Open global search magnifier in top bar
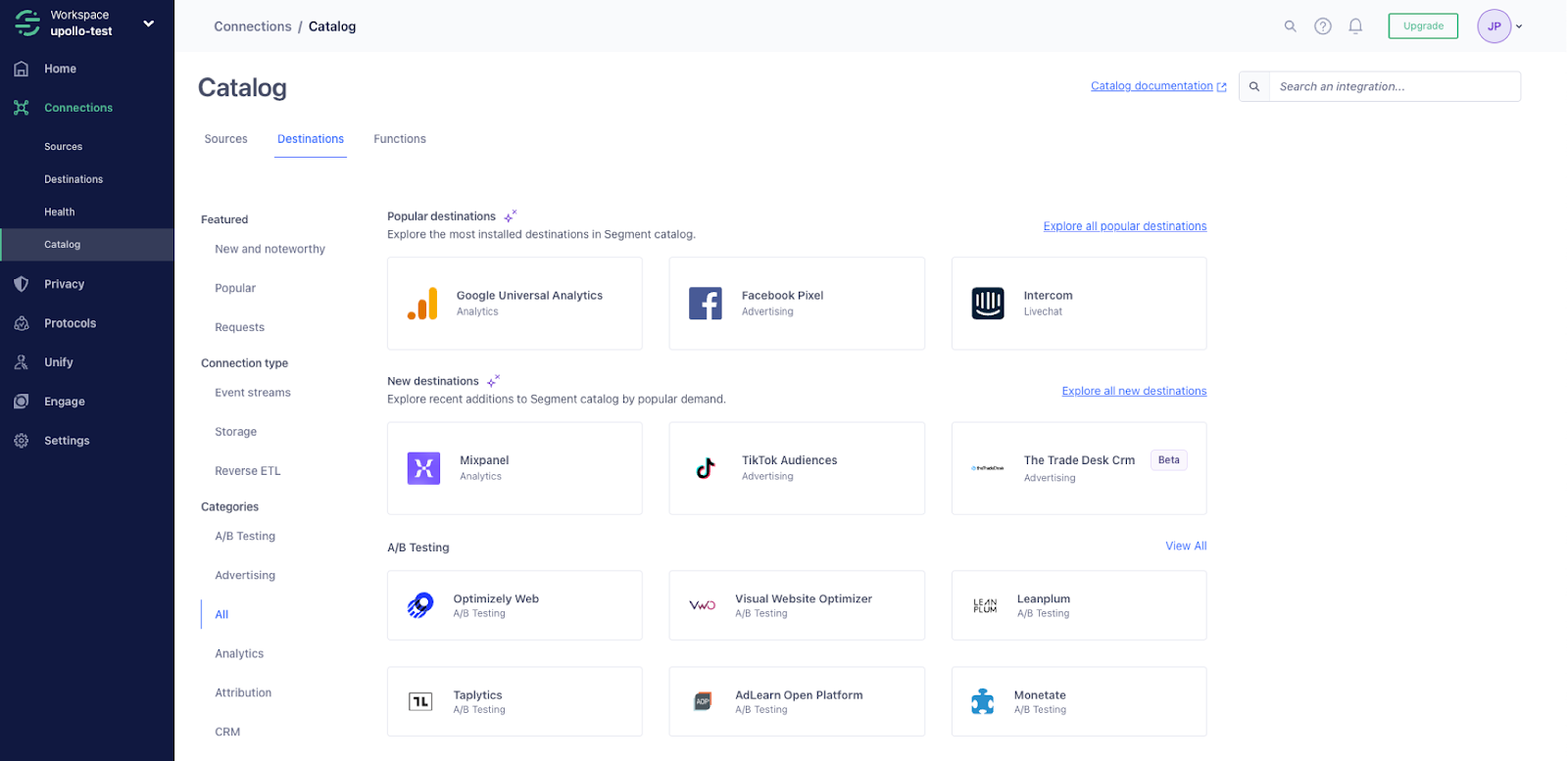This screenshot has width=1568, height=761. click(1291, 26)
